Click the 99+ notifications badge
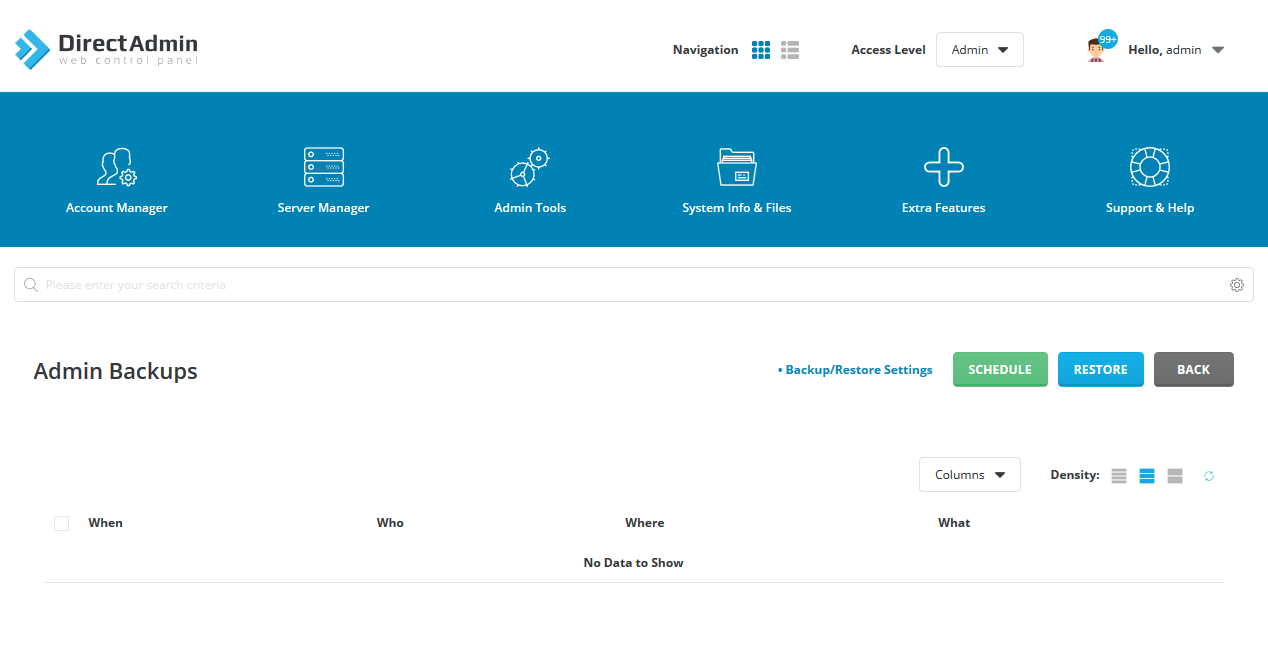 tap(1108, 39)
